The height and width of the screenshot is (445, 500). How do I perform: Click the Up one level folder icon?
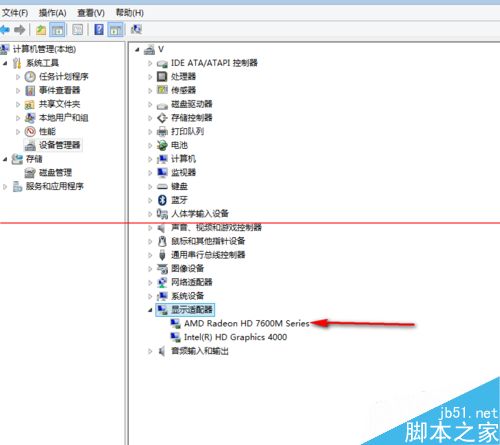pos(41,30)
